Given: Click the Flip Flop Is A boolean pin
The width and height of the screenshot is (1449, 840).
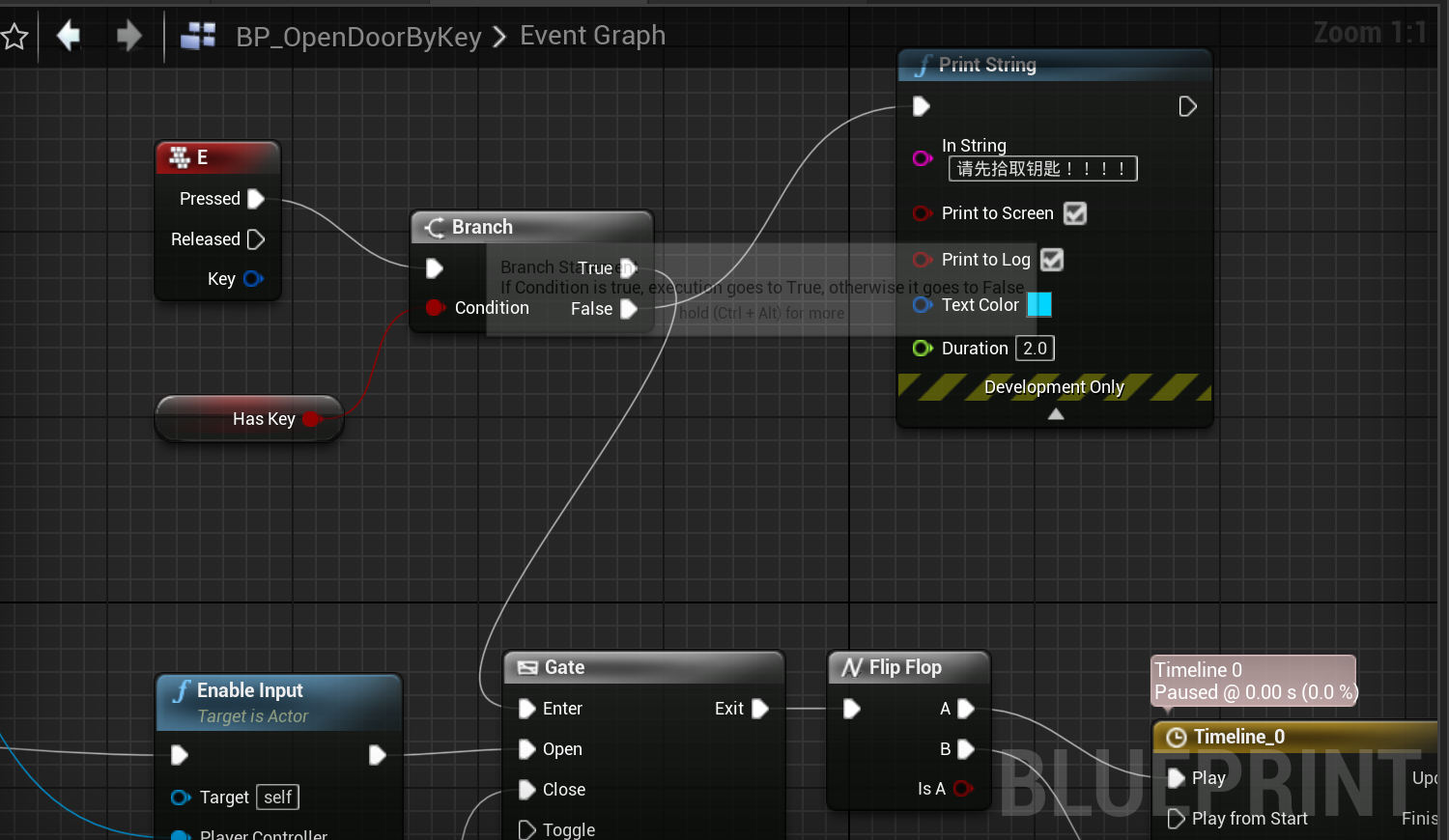Looking at the screenshot, I should (962, 789).
